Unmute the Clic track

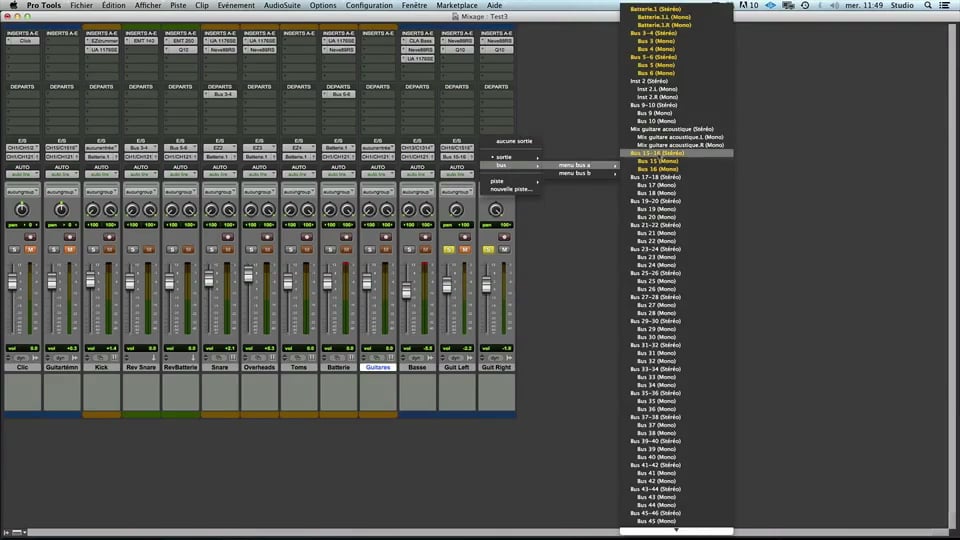pos(30,250)
